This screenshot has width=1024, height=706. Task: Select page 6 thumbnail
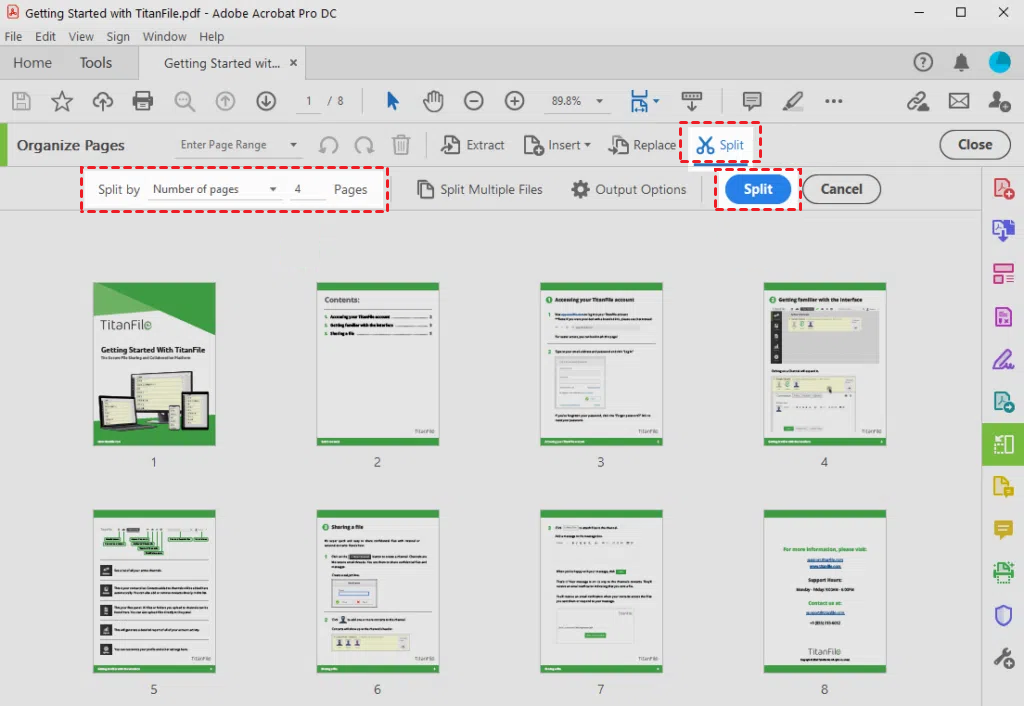[x=377, y=591]
